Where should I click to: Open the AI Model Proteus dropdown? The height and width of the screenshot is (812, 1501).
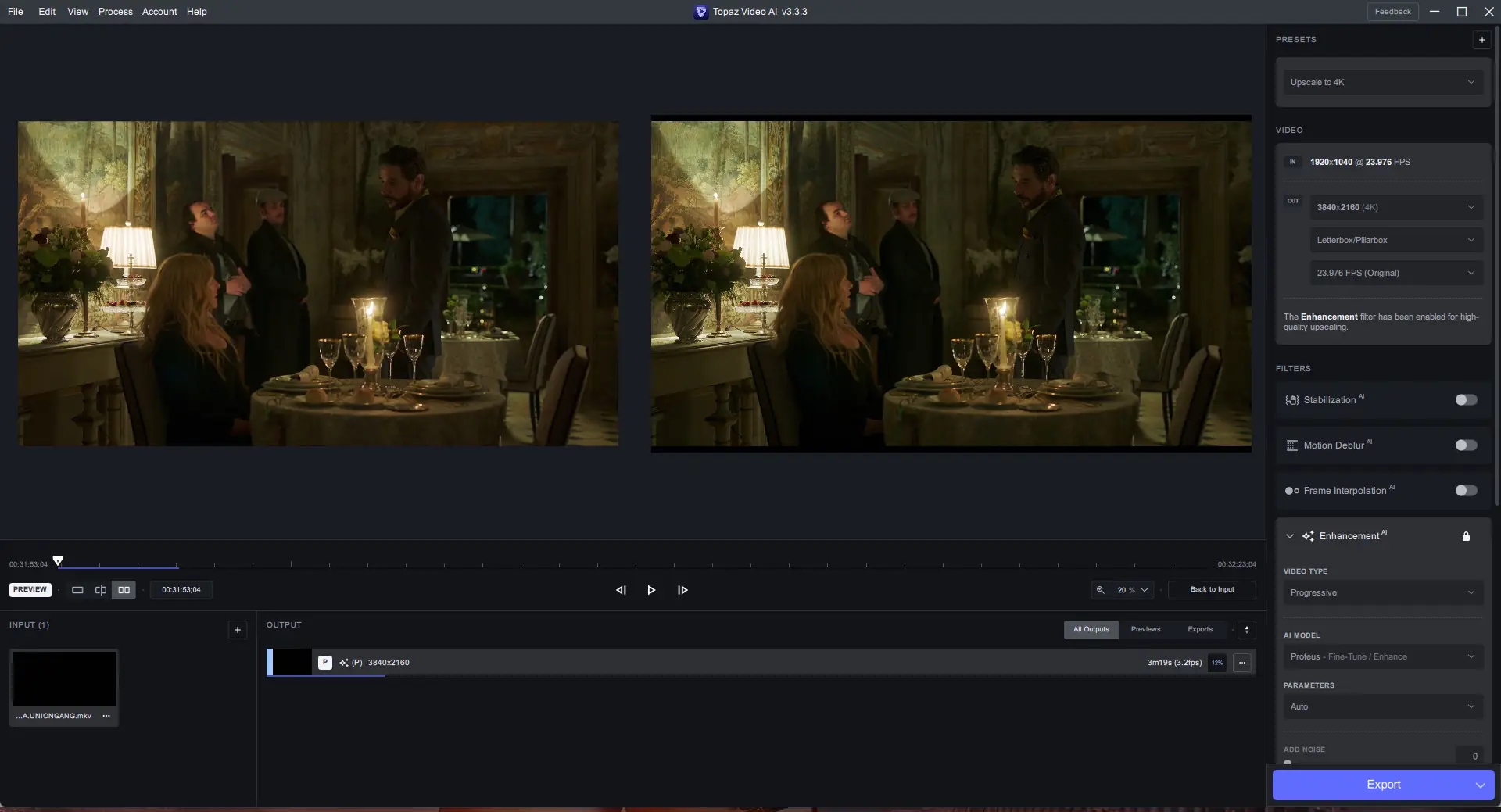(1383, 656)
